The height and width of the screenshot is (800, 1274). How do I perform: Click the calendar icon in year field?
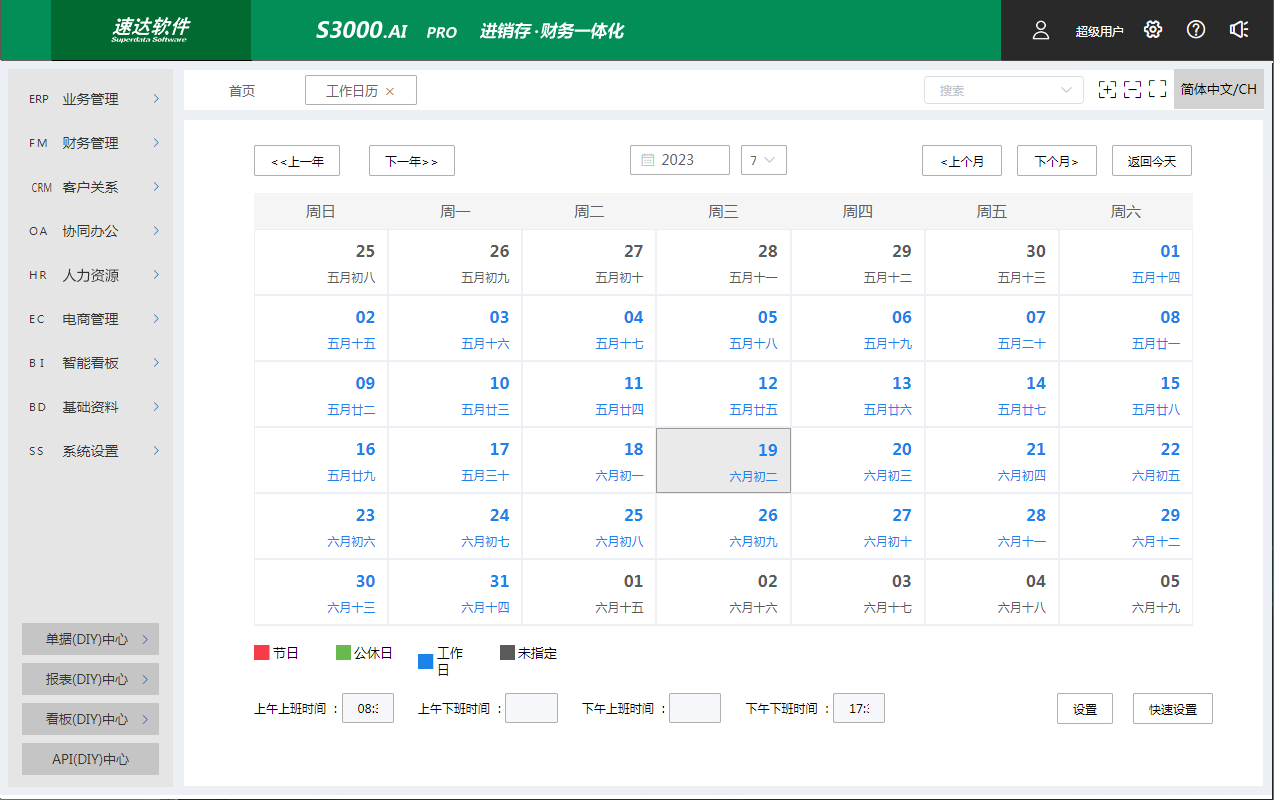pos(647,160)
